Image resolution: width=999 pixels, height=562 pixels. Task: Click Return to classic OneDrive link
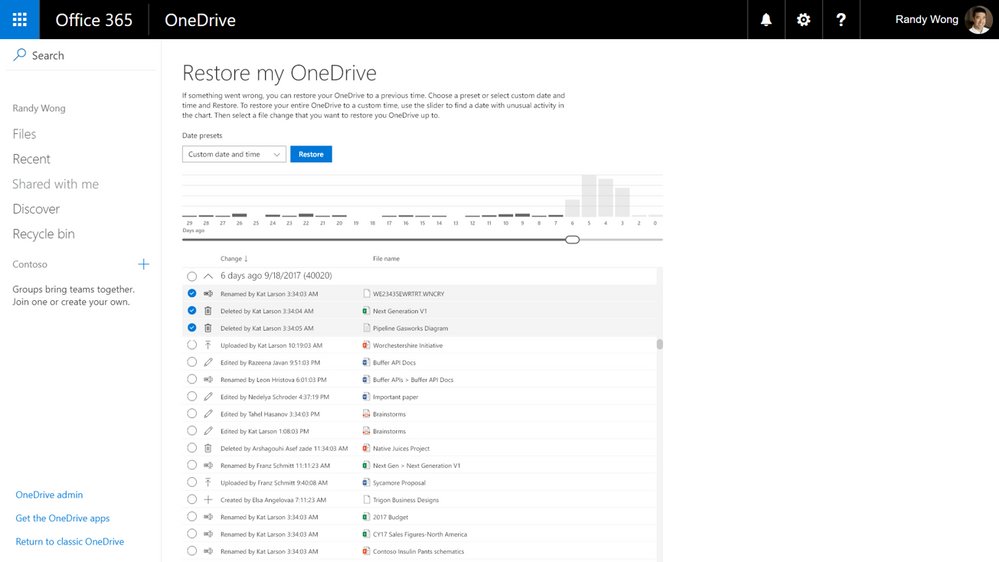[69, 542]
